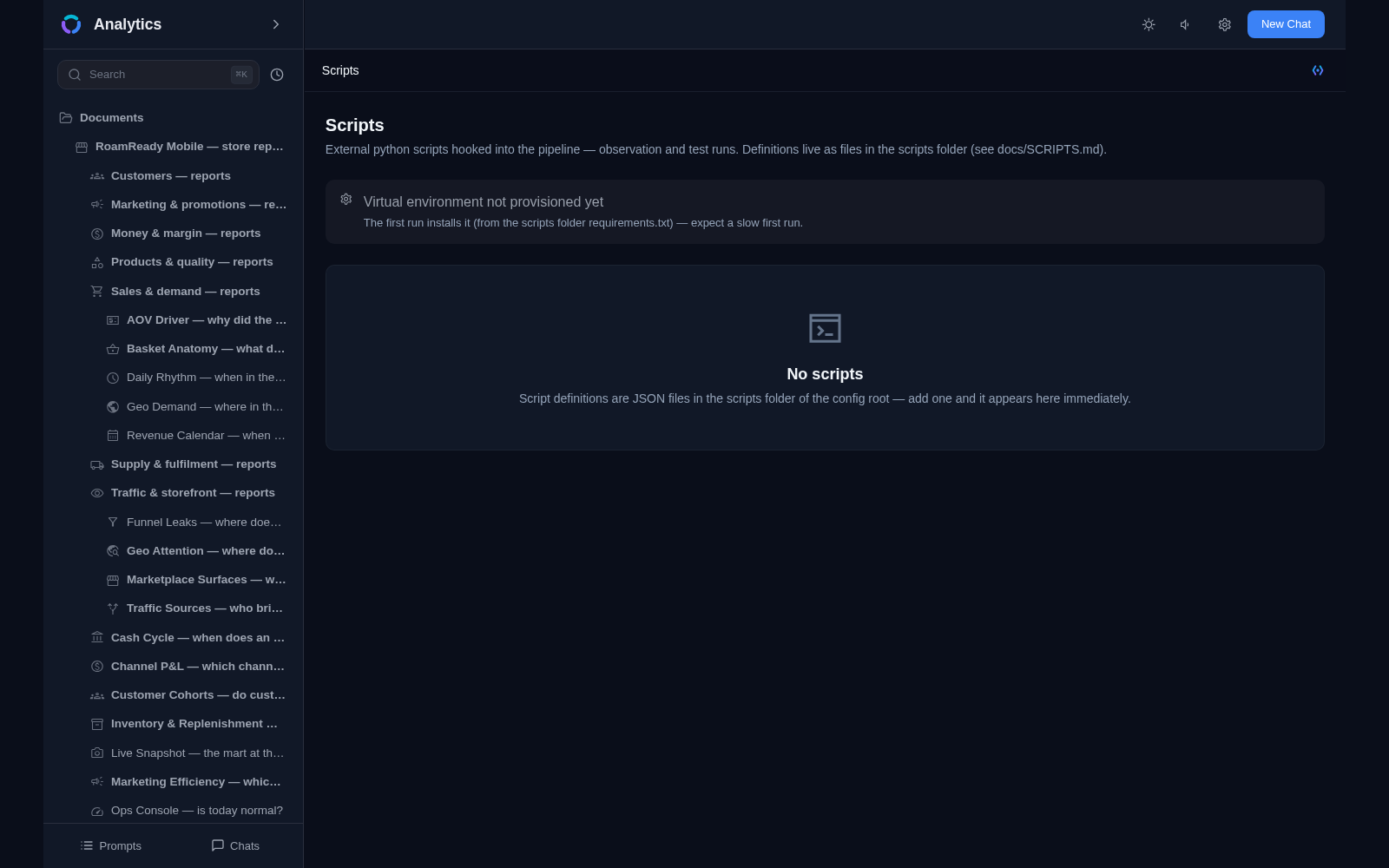Expand Customers — reports group
This screenshot has height=868, width=1389.
click(x=174, y=175)
